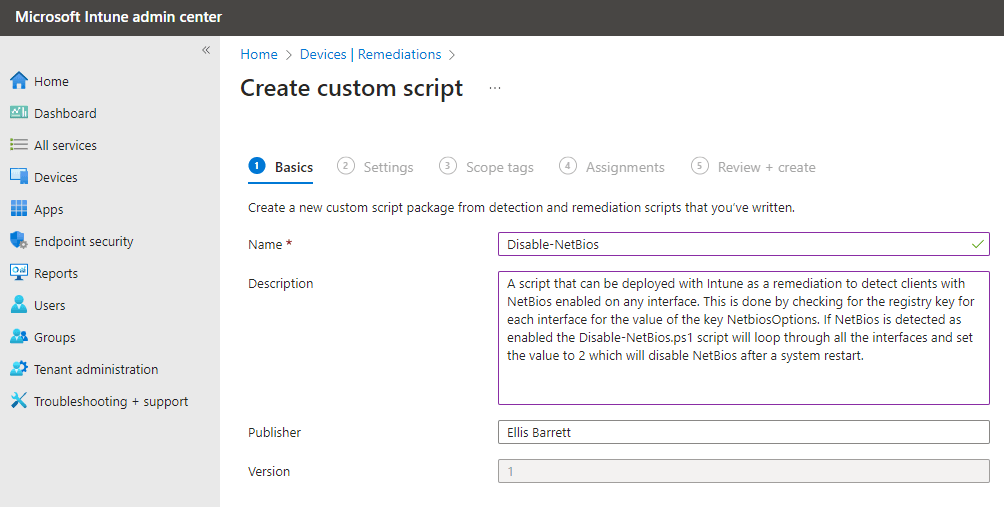Click the Troubleshooting + support tools icon

(19, 401)
